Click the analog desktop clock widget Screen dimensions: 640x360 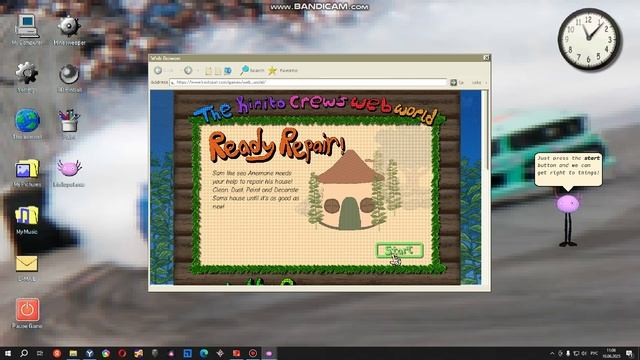tap(589, 40)
